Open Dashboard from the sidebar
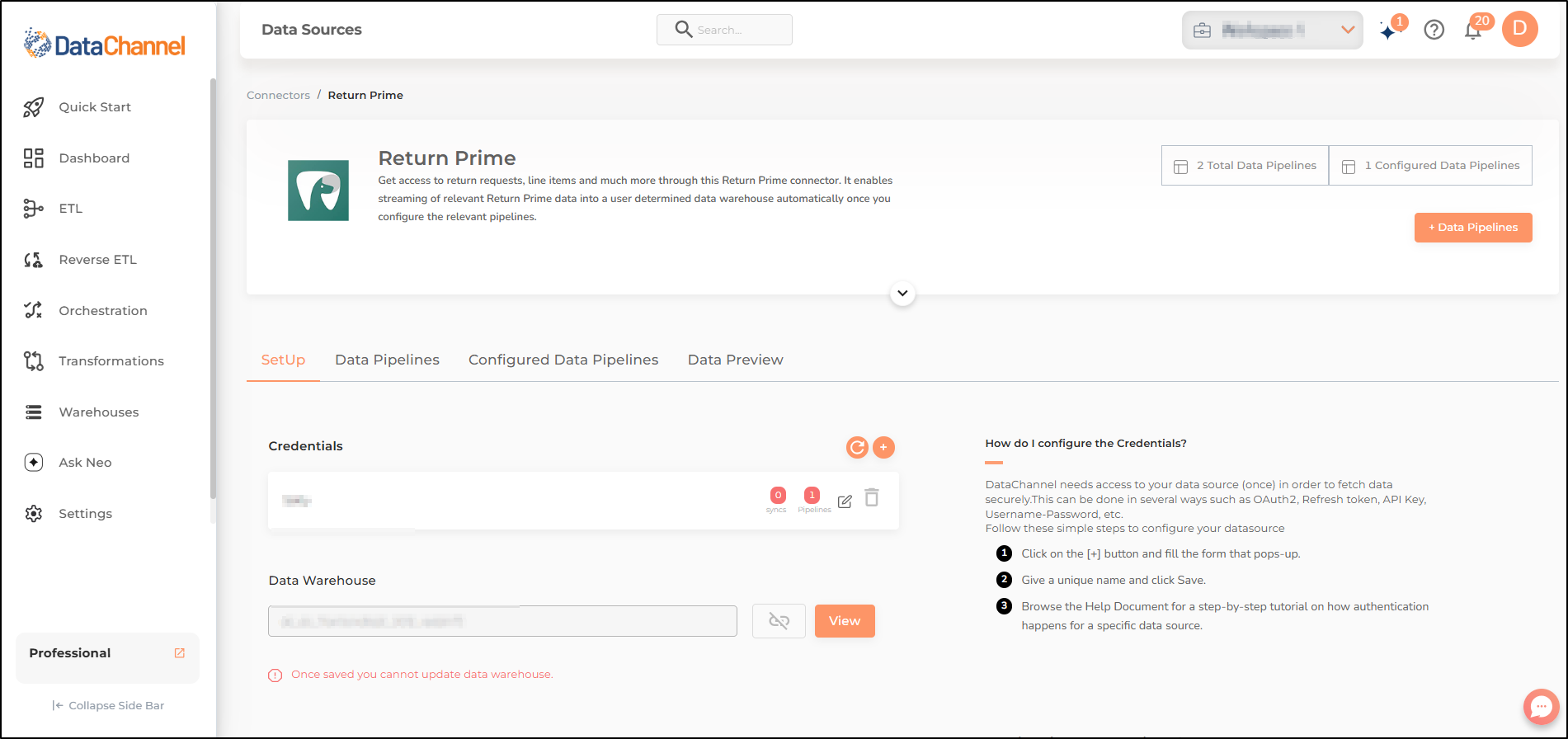 94,158
